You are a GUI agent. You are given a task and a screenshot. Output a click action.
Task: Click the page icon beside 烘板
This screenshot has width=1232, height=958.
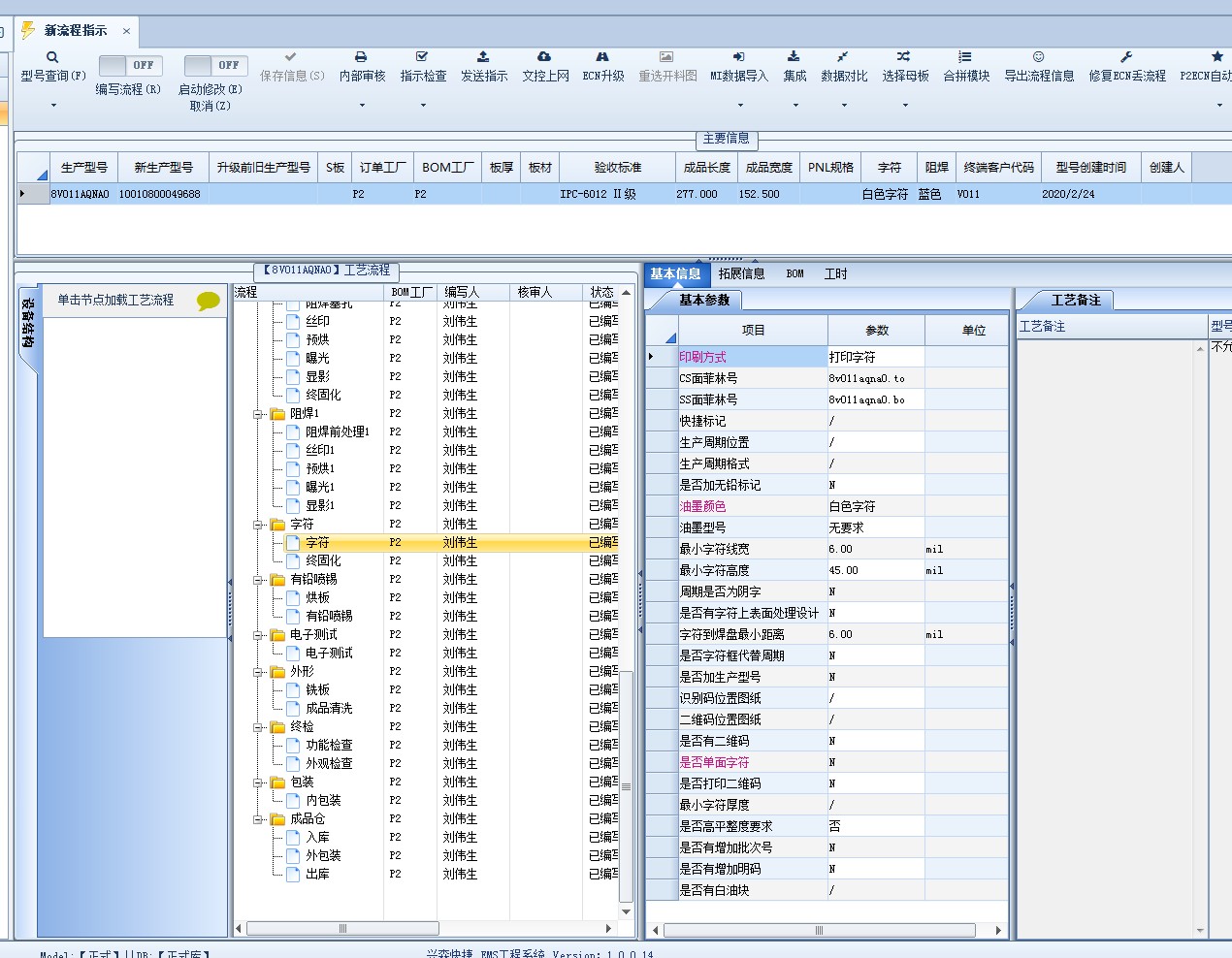pyautogui.click(x=293, y=598)
